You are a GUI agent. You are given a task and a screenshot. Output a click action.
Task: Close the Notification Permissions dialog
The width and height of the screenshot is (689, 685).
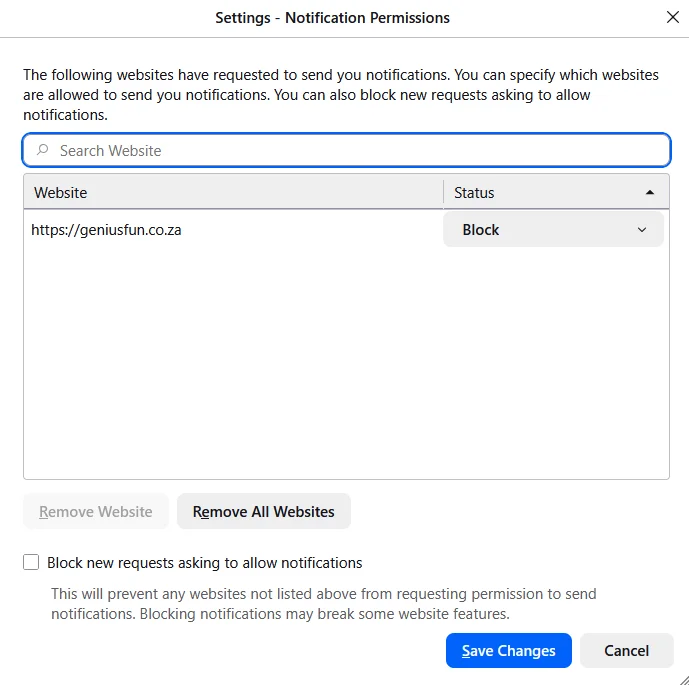pos(672,17)
